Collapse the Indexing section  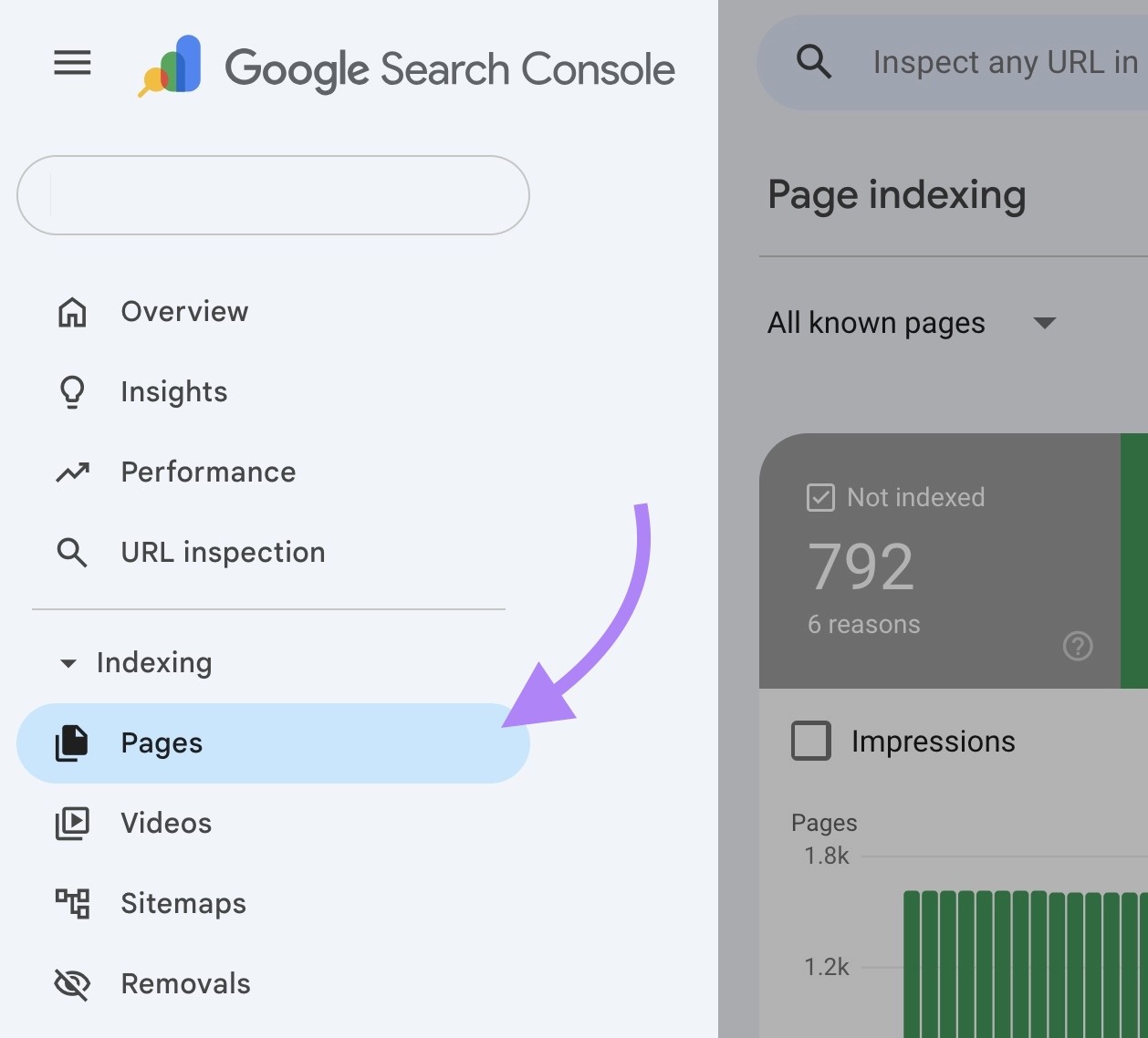pos(68,663)
